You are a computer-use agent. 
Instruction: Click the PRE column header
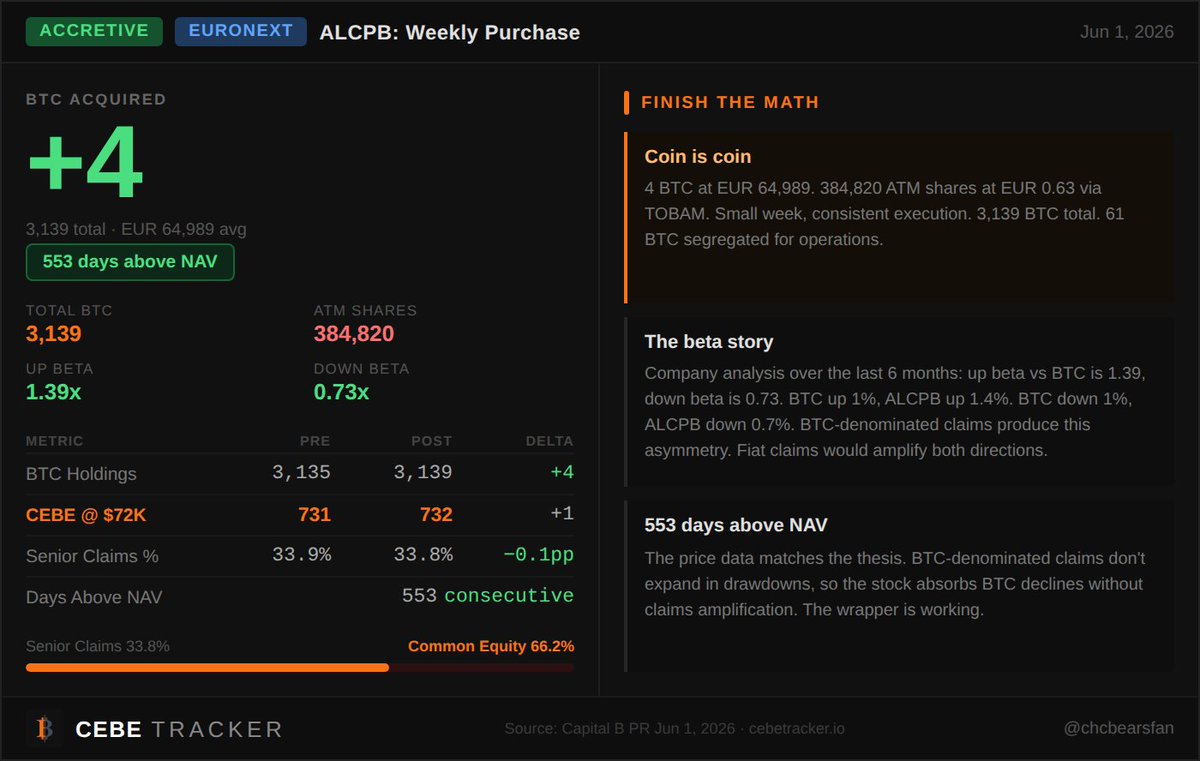316,441
